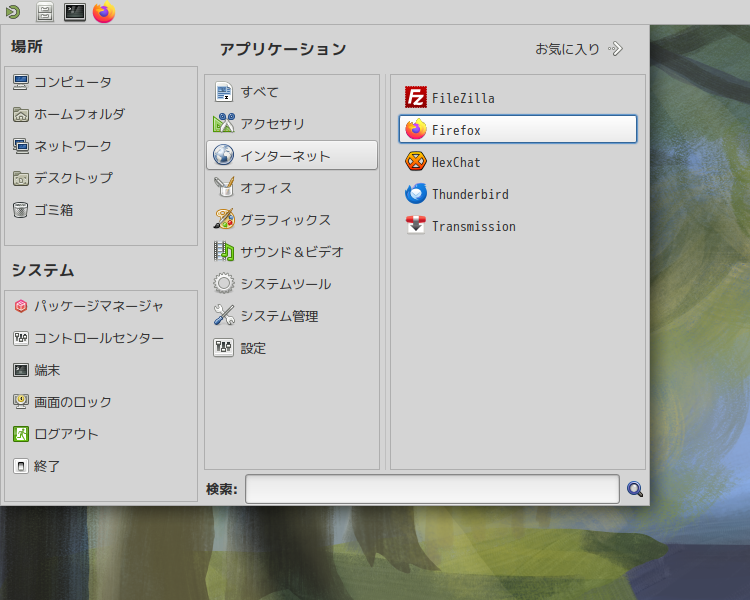The height and width of the screenshot is (600, 750).
Task: Click the コンピュータ computer icon
Action: 21,82
